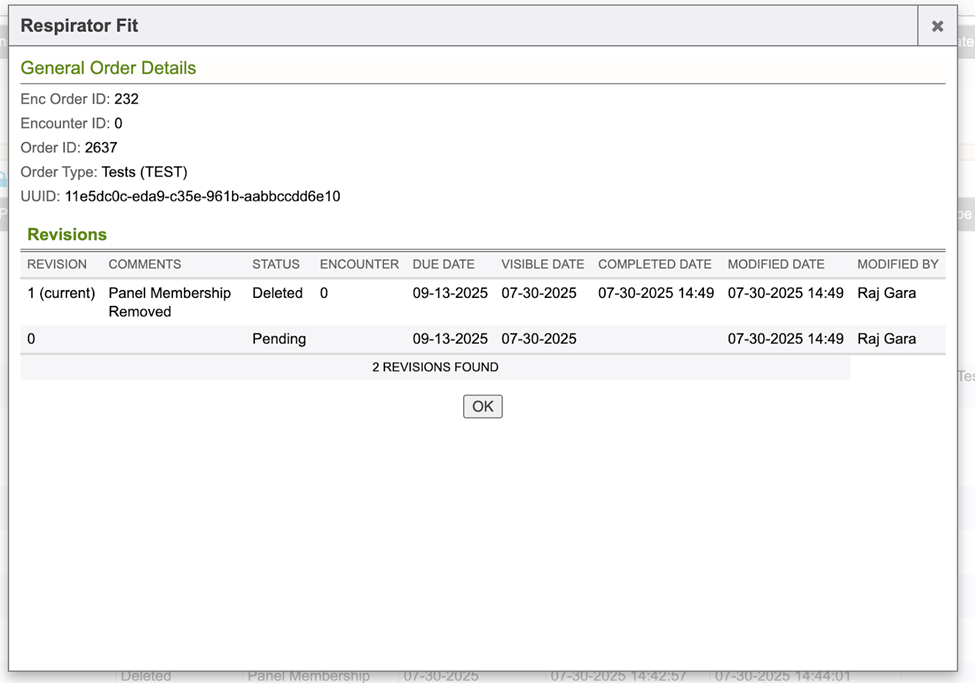Click the Comments column header
Viewport: 975px width, 683px height.
145,264
